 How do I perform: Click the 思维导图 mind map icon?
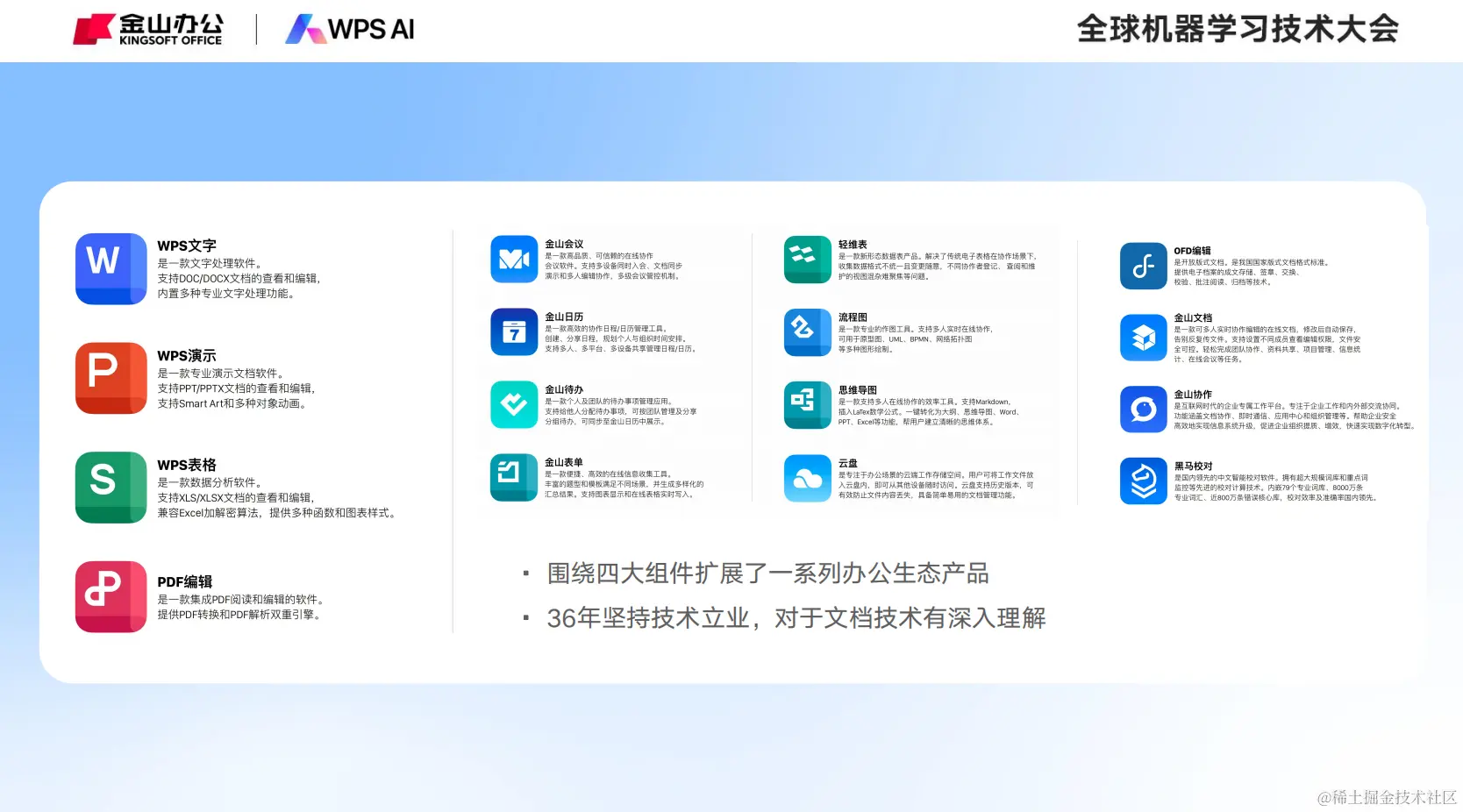[808, 405]
